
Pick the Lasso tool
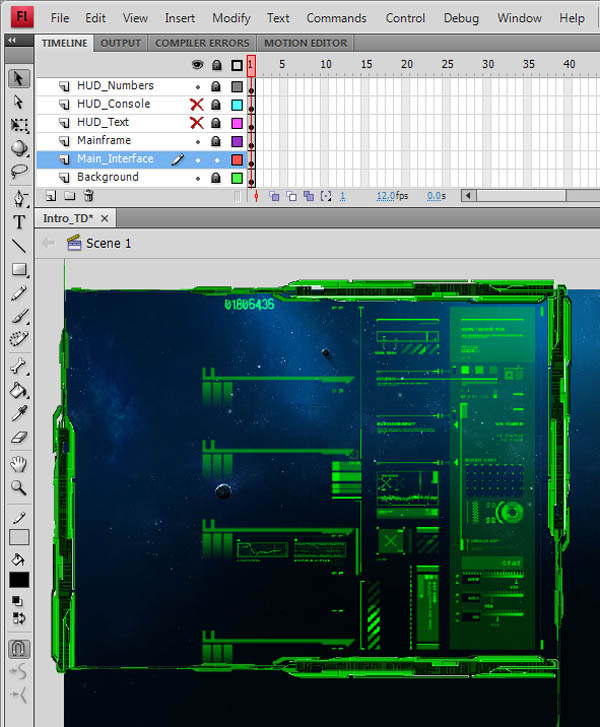click(19, 173)
